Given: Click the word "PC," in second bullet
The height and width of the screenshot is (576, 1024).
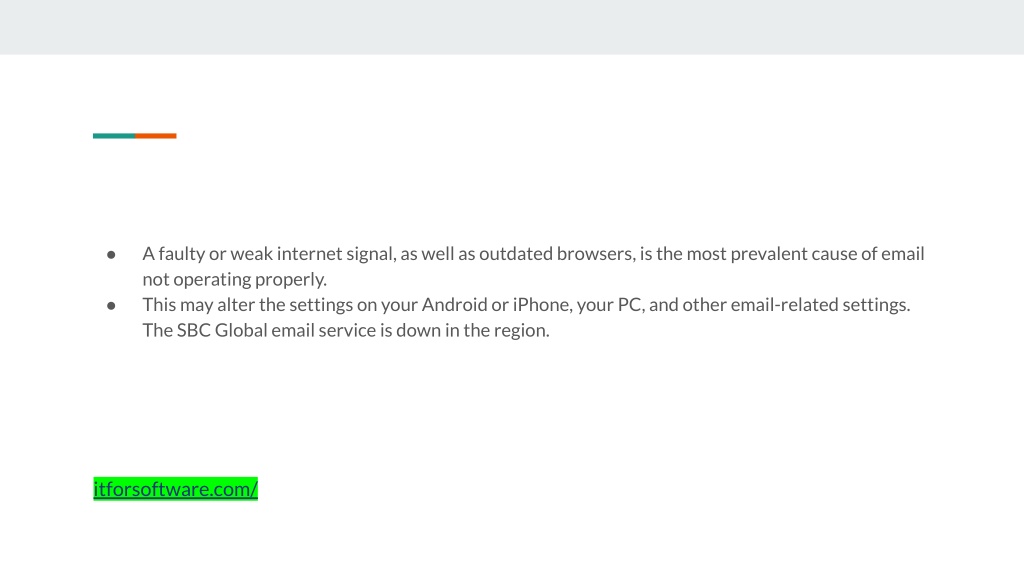Looking at the screenshot, I should click(631, 305).
